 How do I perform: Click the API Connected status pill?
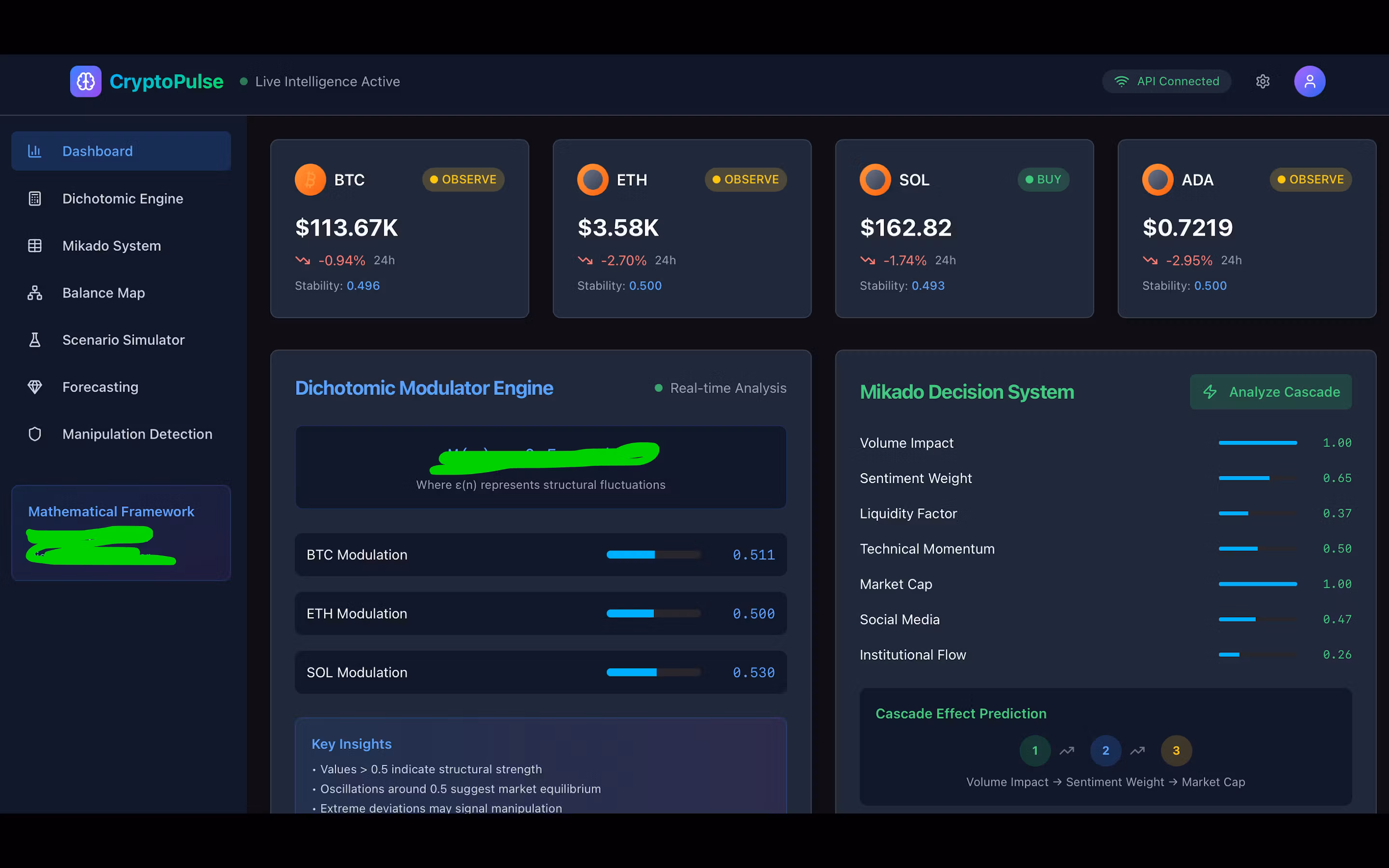(1166, 81)
